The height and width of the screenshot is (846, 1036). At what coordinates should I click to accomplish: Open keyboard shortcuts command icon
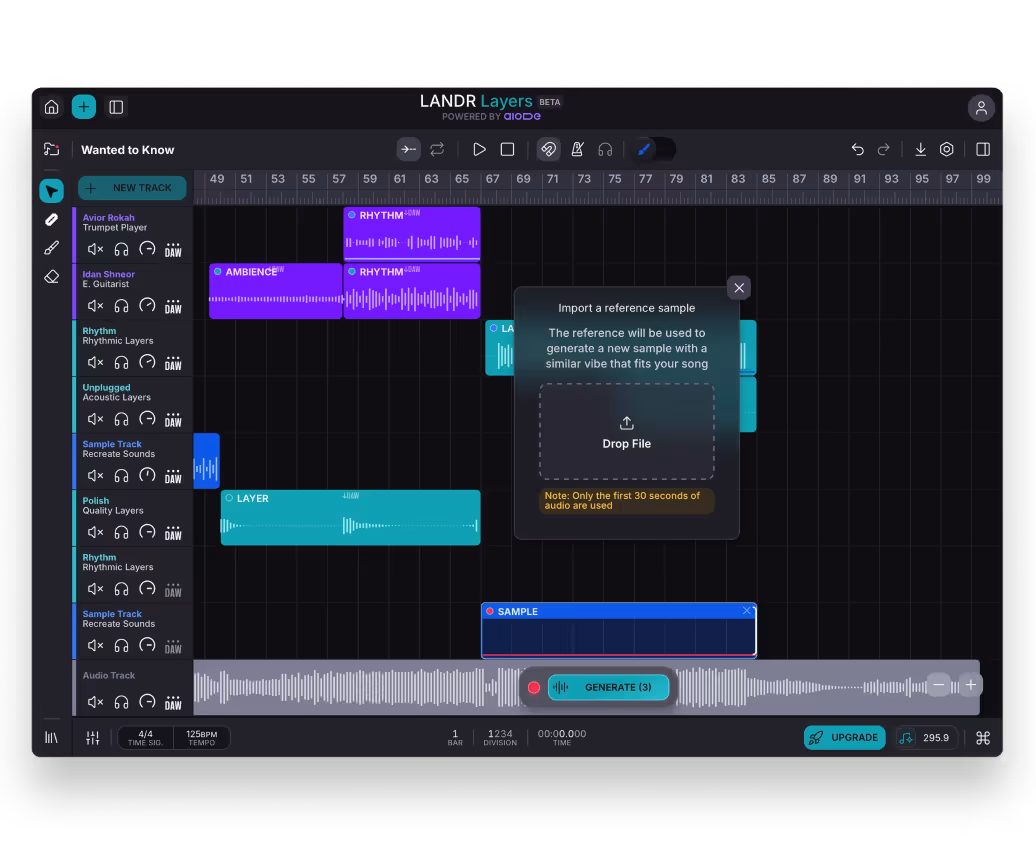click(983, 738)
